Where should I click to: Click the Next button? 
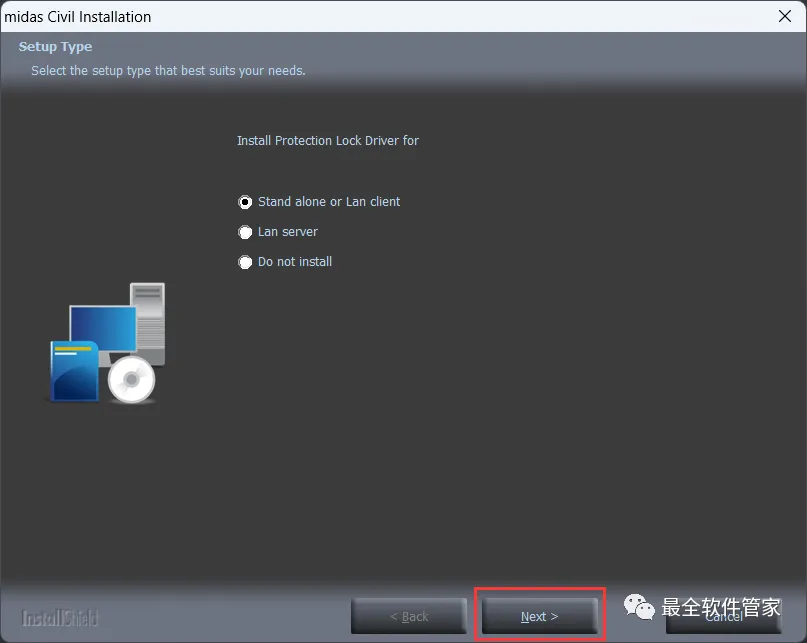539,616
